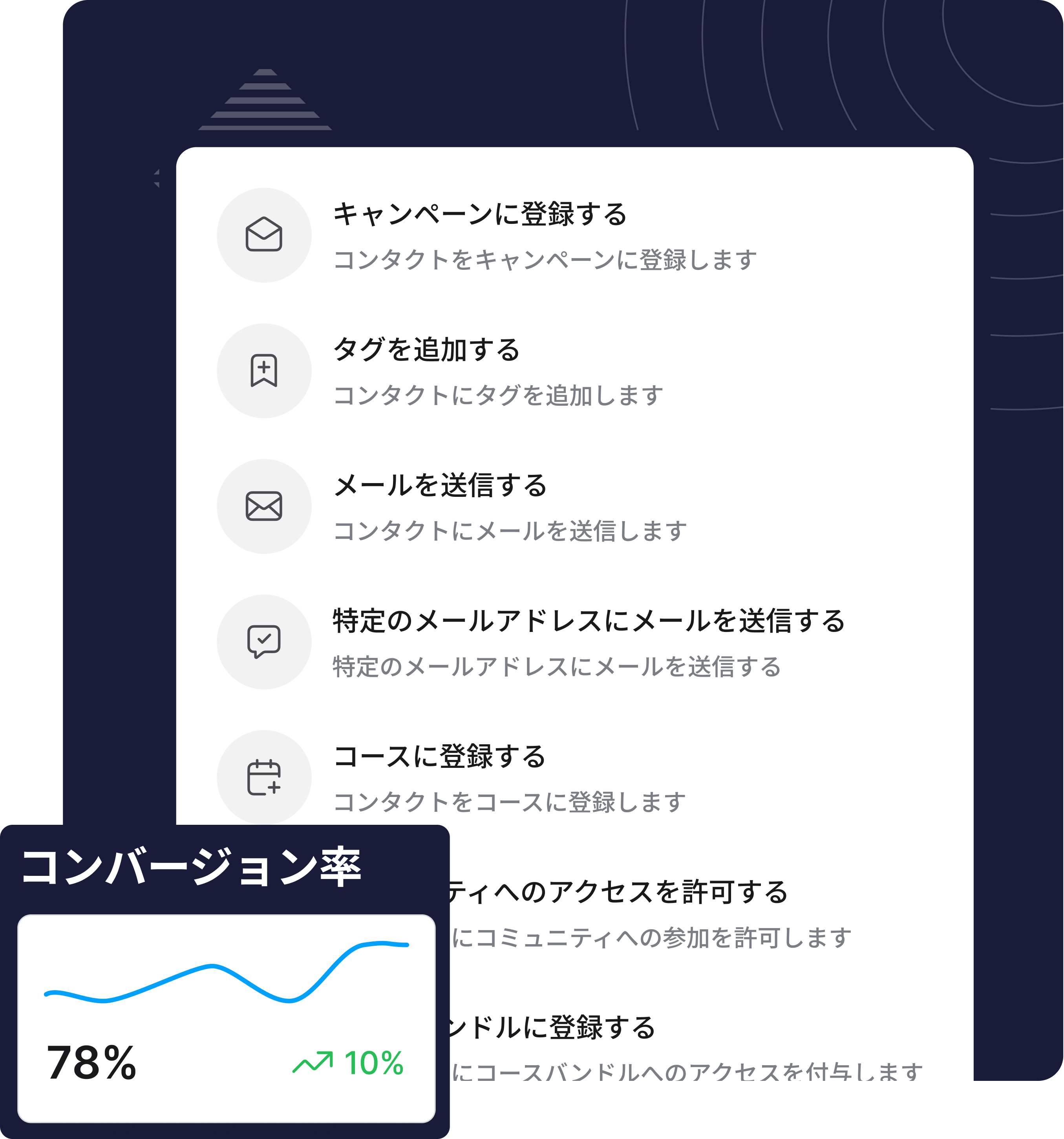
Task: Click the bookmark-plus icon for adding tags
Action: point(264,371)
